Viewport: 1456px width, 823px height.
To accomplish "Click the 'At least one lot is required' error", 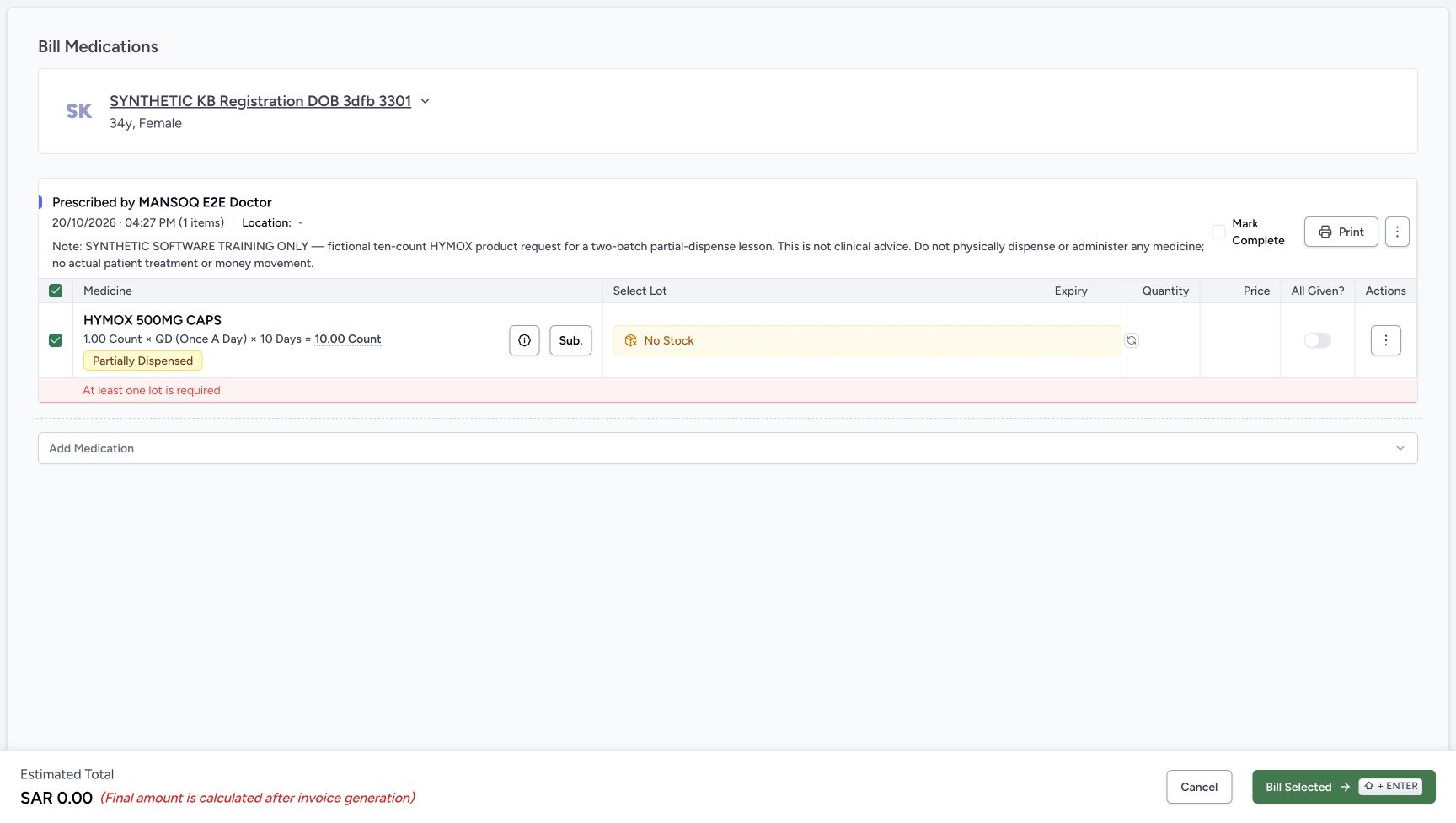I will (x=152, y=390).
